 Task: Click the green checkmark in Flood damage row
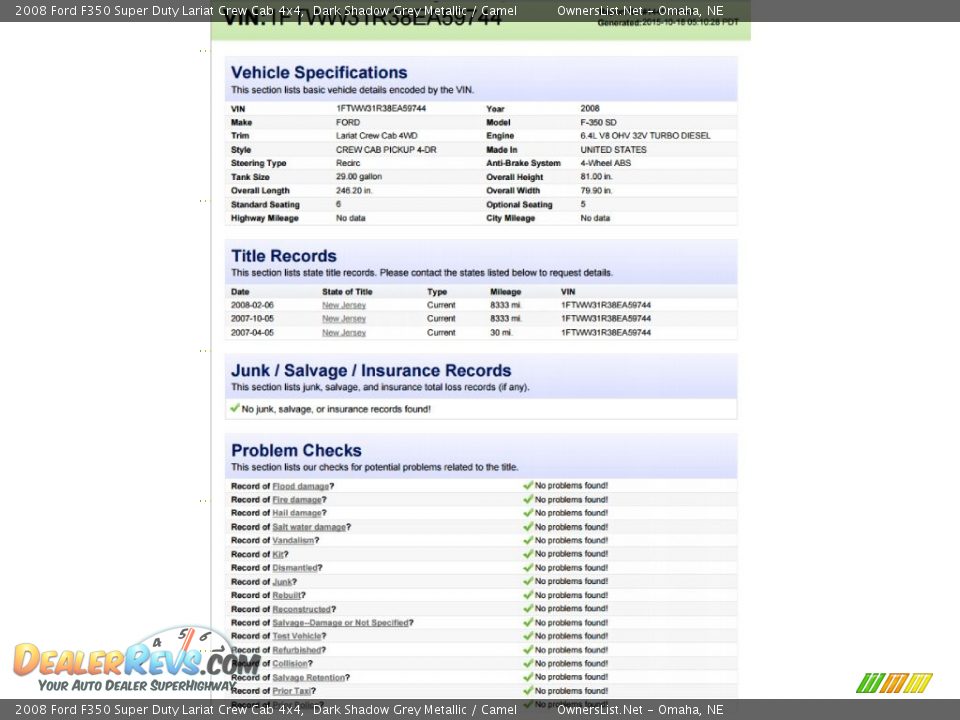click(x=528, y=486)
